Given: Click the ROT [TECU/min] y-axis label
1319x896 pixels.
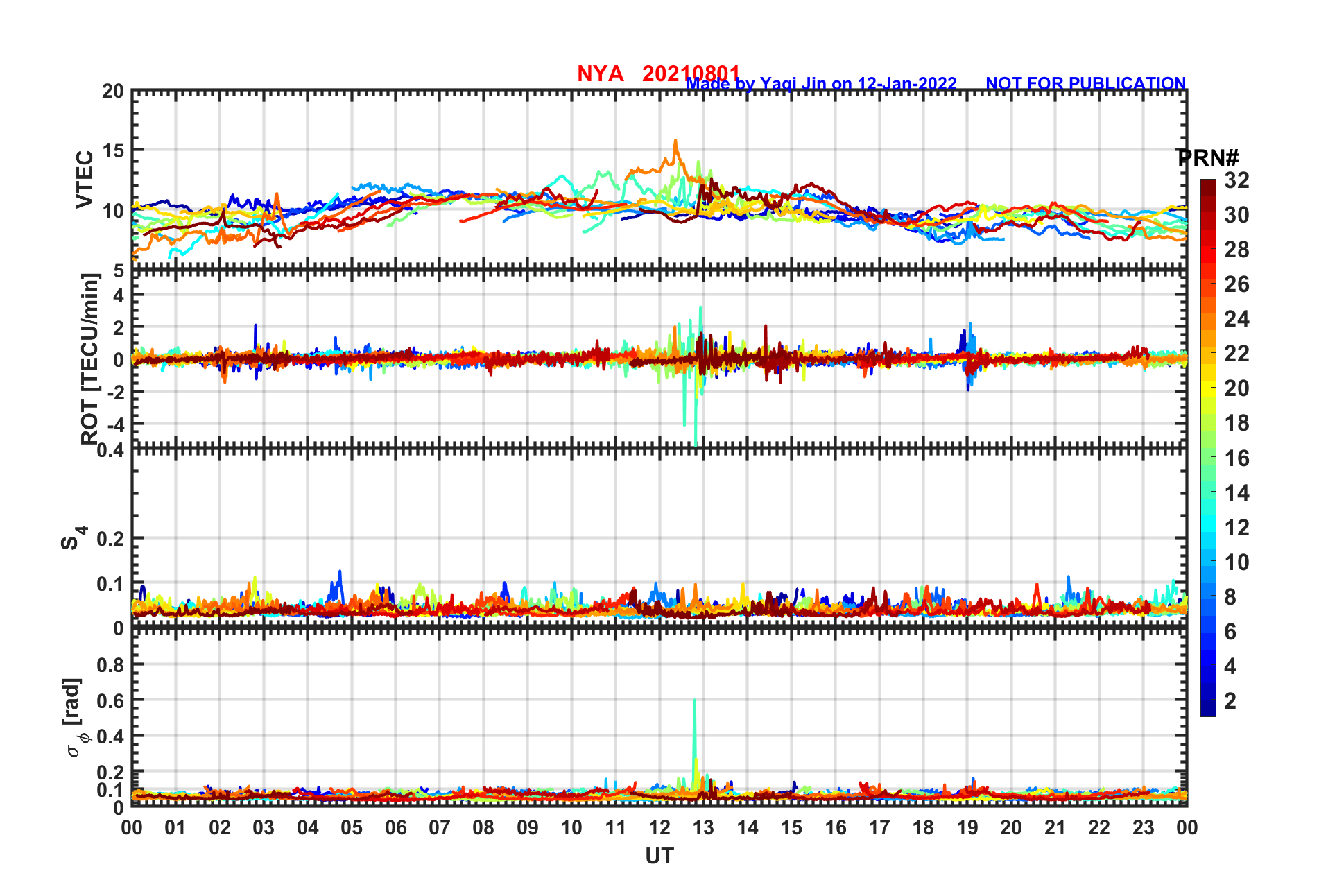Looking at the screenshot, I should click(x=90, y=359).
